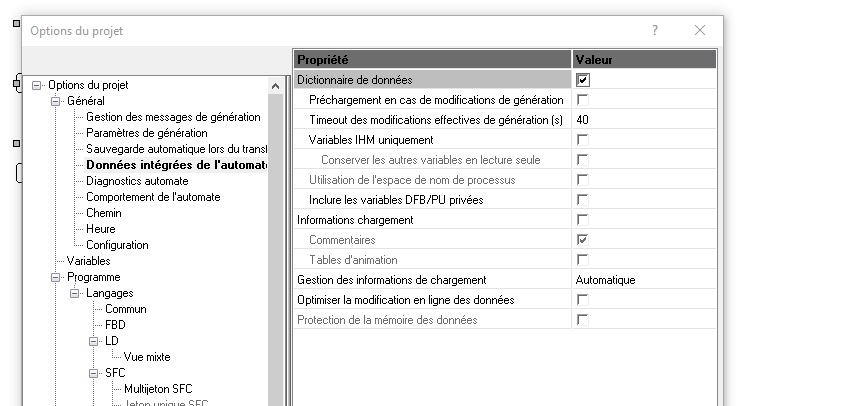Screen dimensions: 841x406
Task: Collapse the Langages tree branch
Action: [x=76, y=293]
